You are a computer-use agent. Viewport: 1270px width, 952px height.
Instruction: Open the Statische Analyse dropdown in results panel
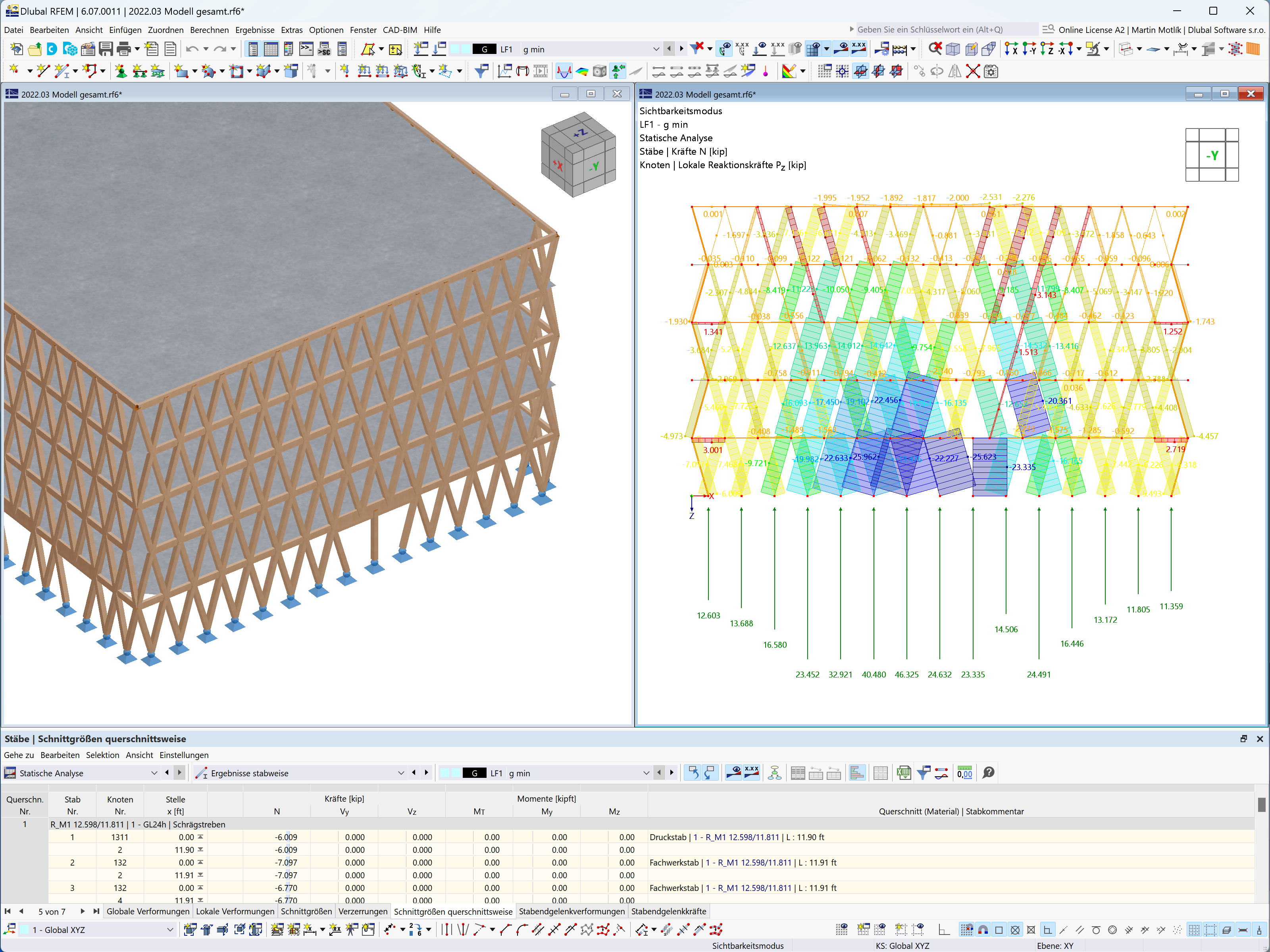154,773
